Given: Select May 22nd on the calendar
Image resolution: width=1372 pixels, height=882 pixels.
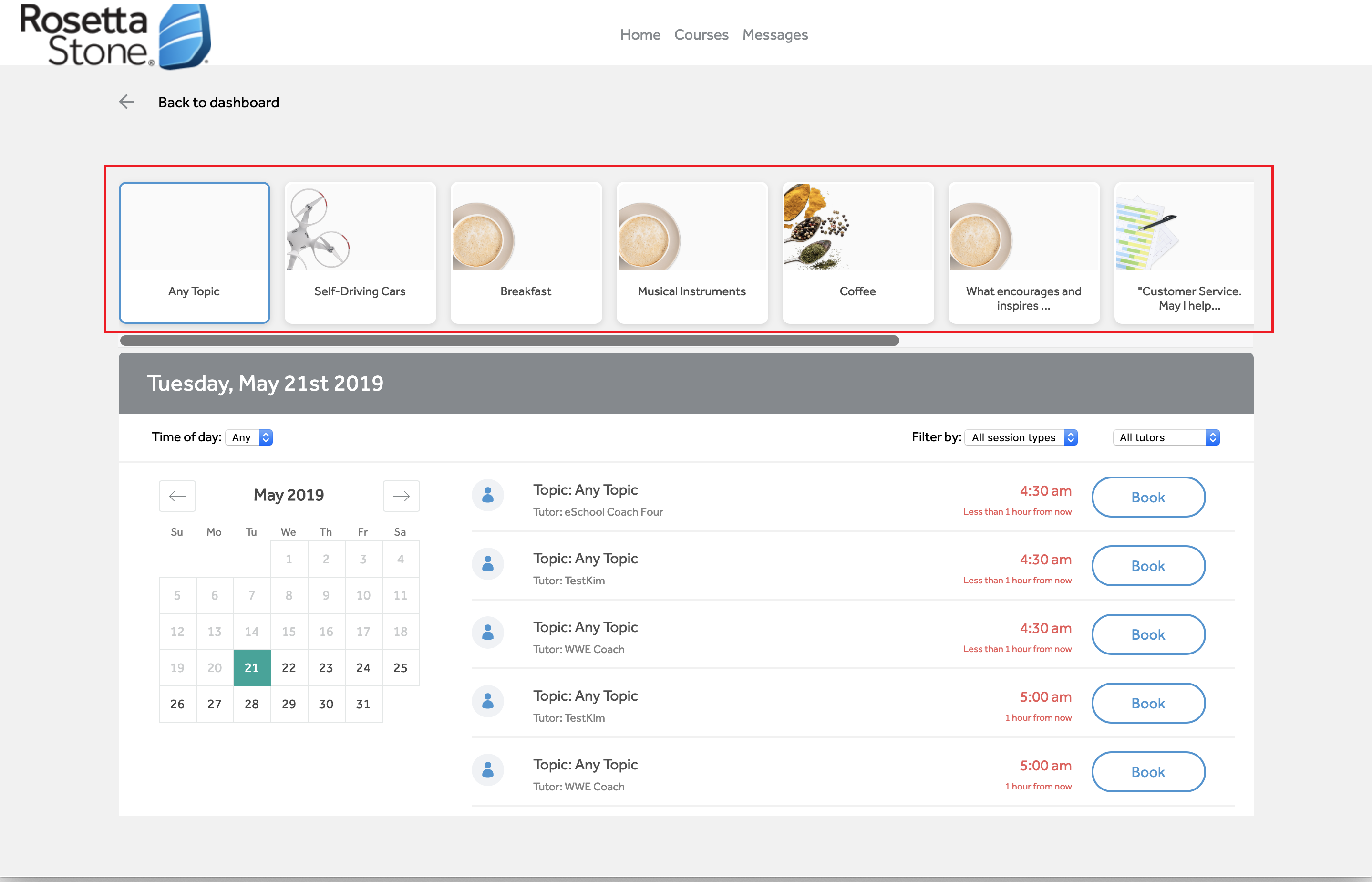Looking at the screenshot, I should [289, 667].
